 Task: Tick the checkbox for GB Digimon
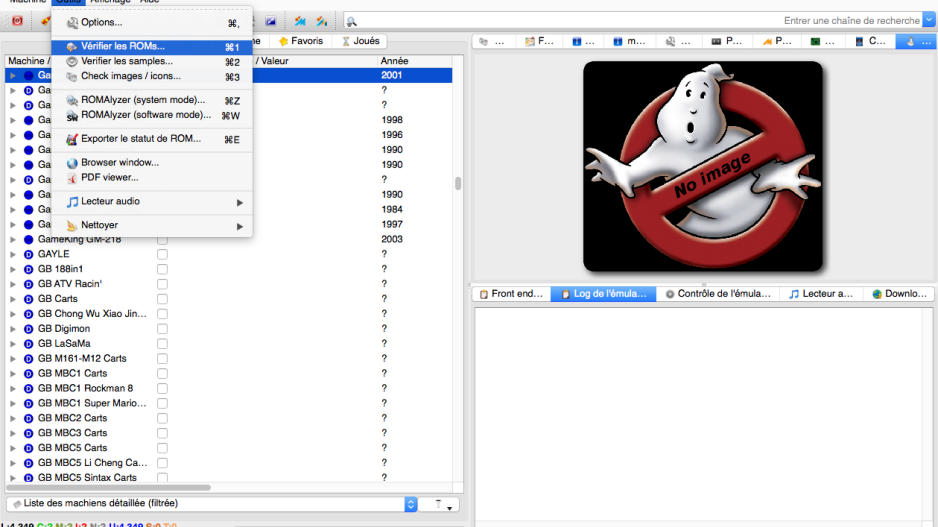pyautogui.click(x=162, y=329)
